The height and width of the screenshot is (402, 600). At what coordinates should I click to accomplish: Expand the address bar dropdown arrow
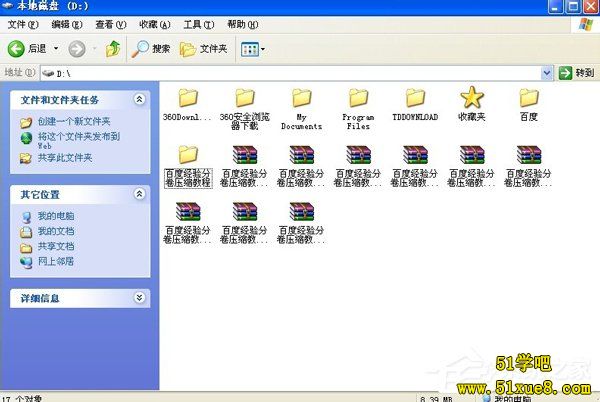(x=547, y=73)
